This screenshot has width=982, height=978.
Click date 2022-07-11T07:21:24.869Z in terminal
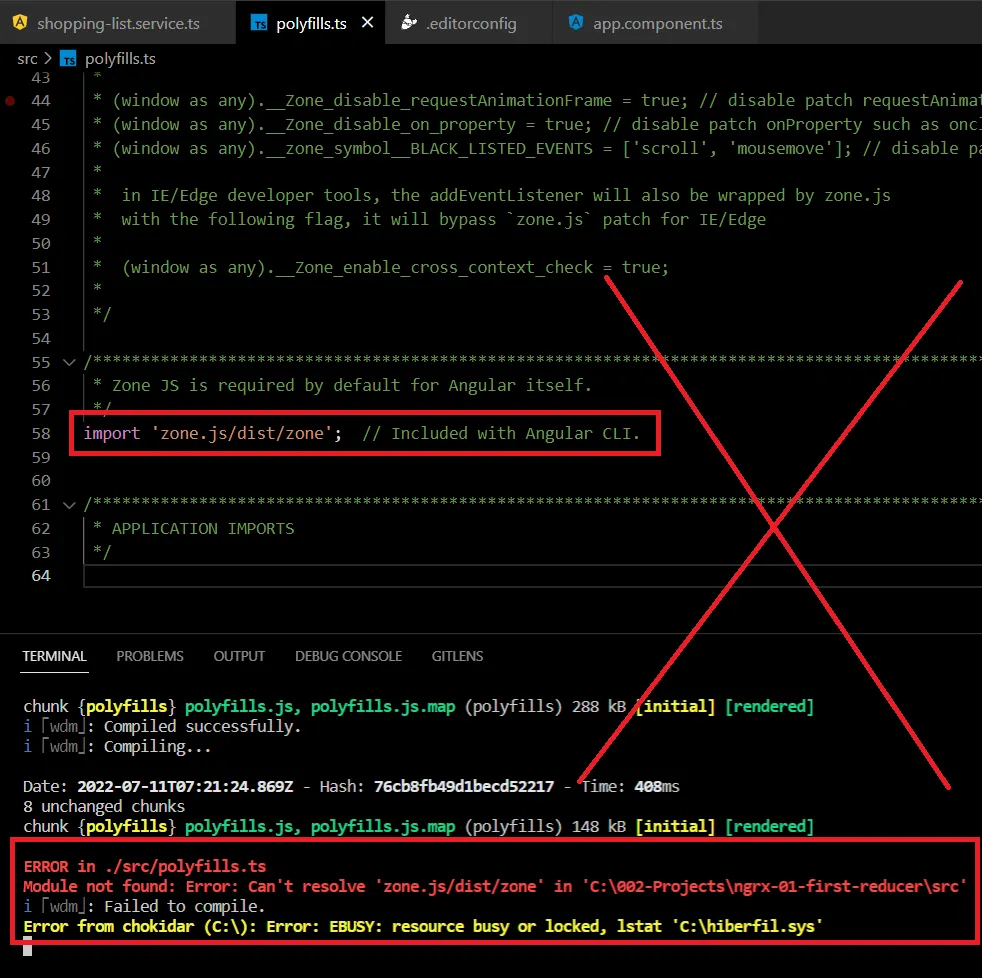tap(185, 786)
